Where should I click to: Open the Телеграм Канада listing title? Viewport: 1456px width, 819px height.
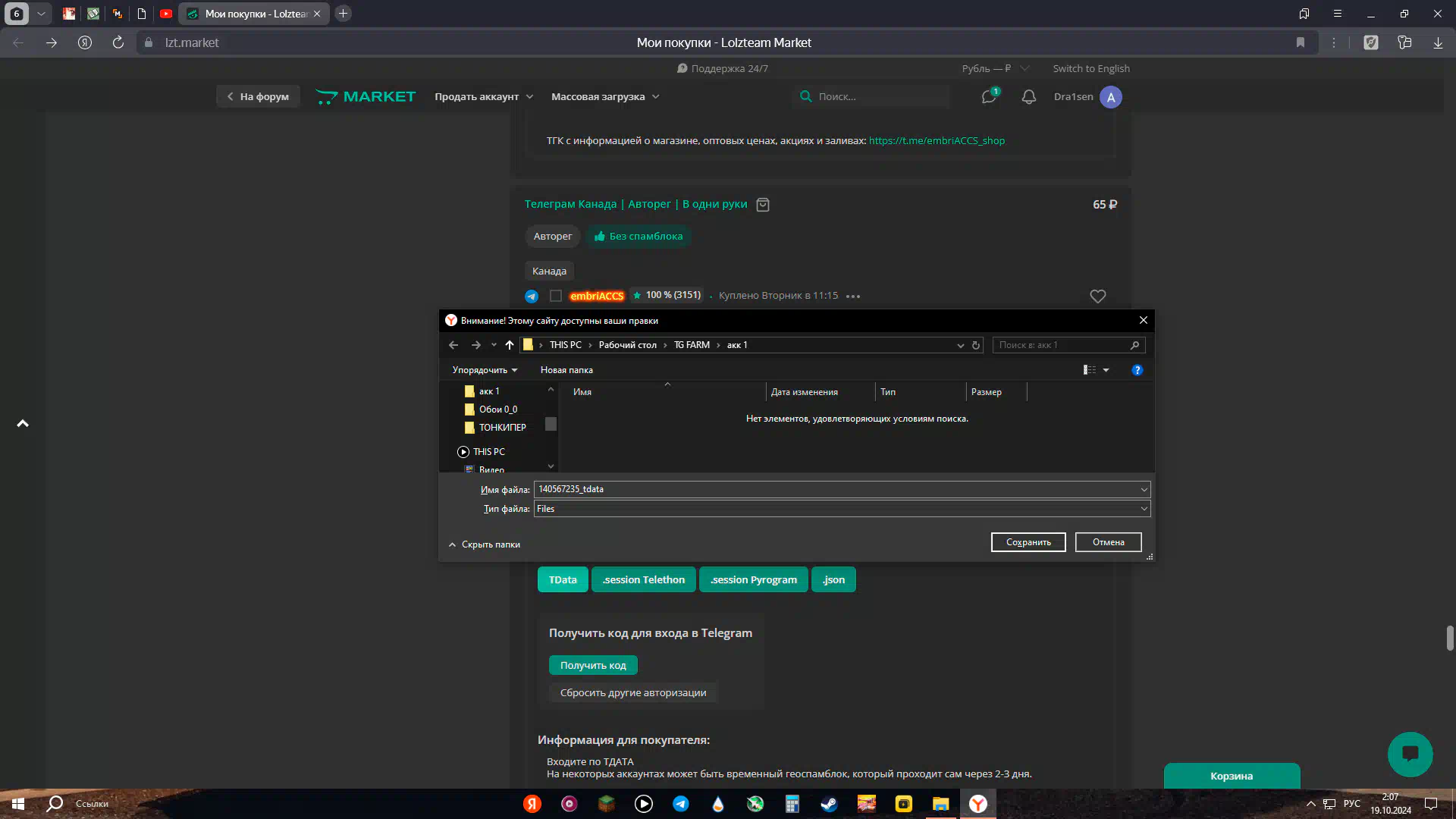pyautogui.click(x=635, y=204)
